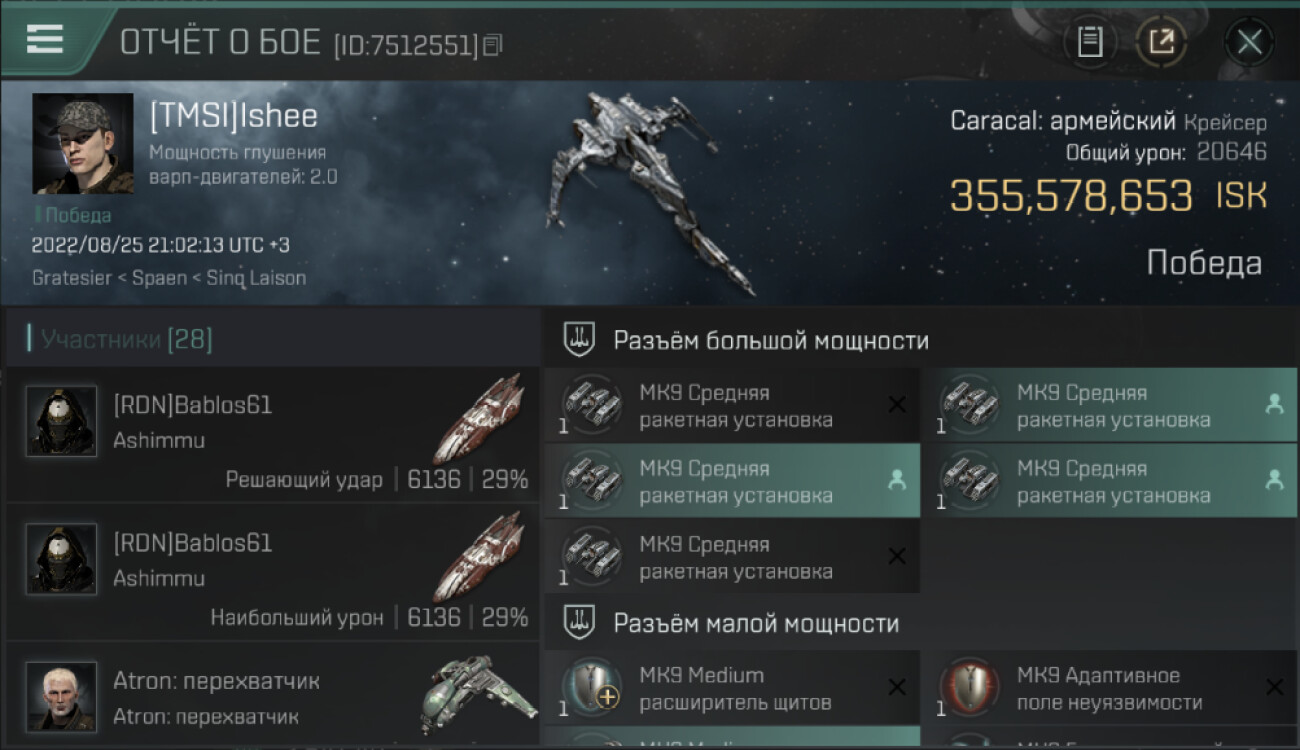This screenshot has width=1300, height=750.
Task: Click the Участники [28] header
Action: click(126, 339)
